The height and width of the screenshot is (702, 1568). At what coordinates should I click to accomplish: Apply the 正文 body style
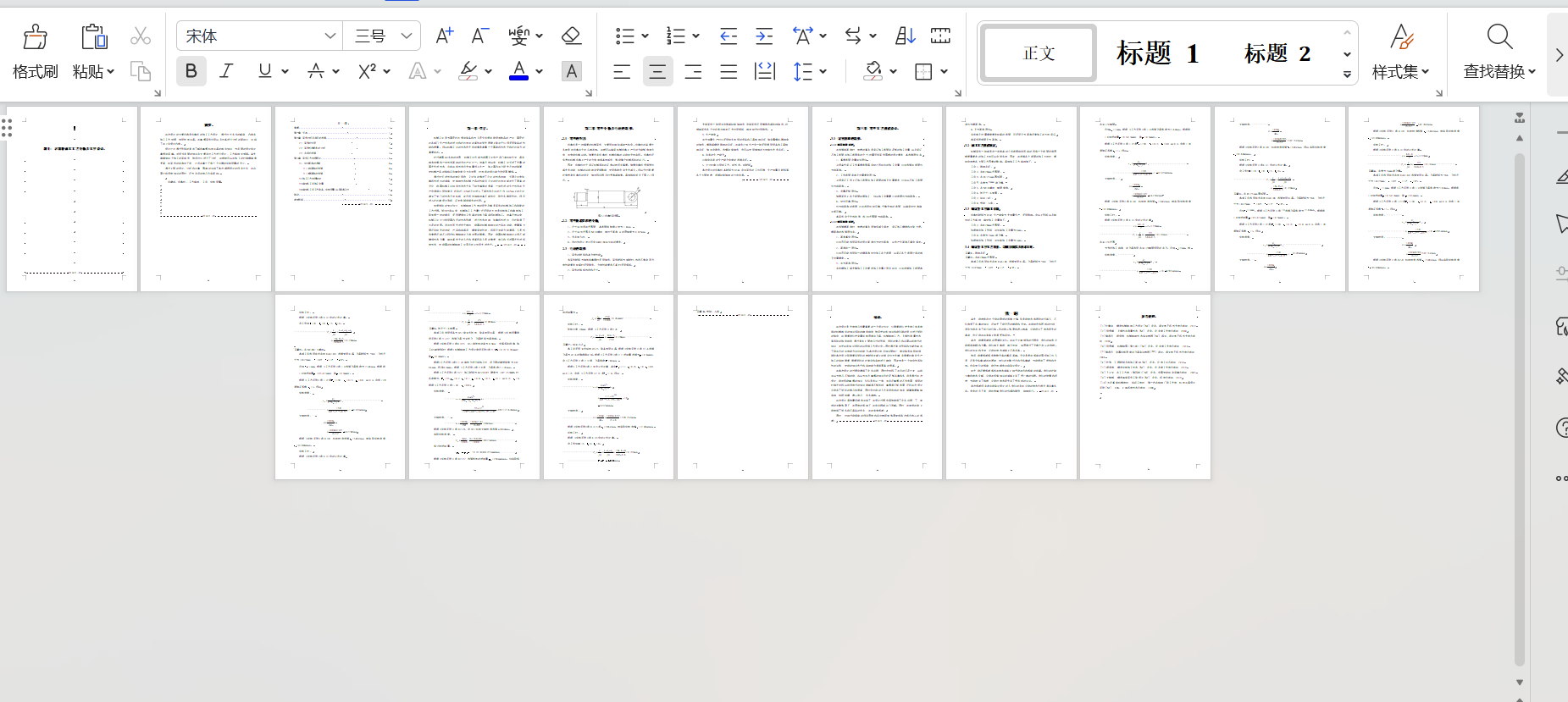pyautogui.click(x=1039, y=53)
